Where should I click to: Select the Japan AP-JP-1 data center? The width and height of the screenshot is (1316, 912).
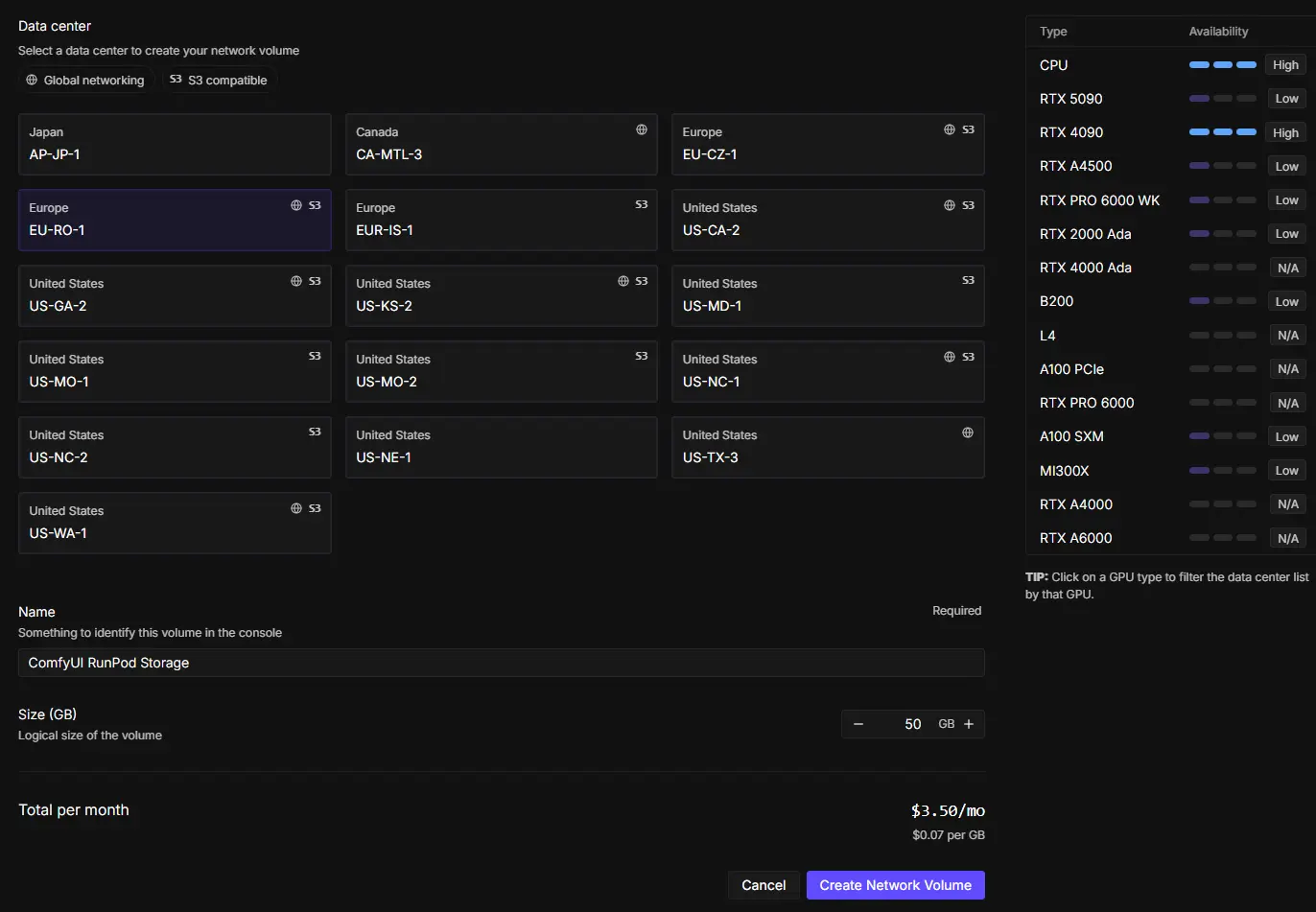pos(175,145)
